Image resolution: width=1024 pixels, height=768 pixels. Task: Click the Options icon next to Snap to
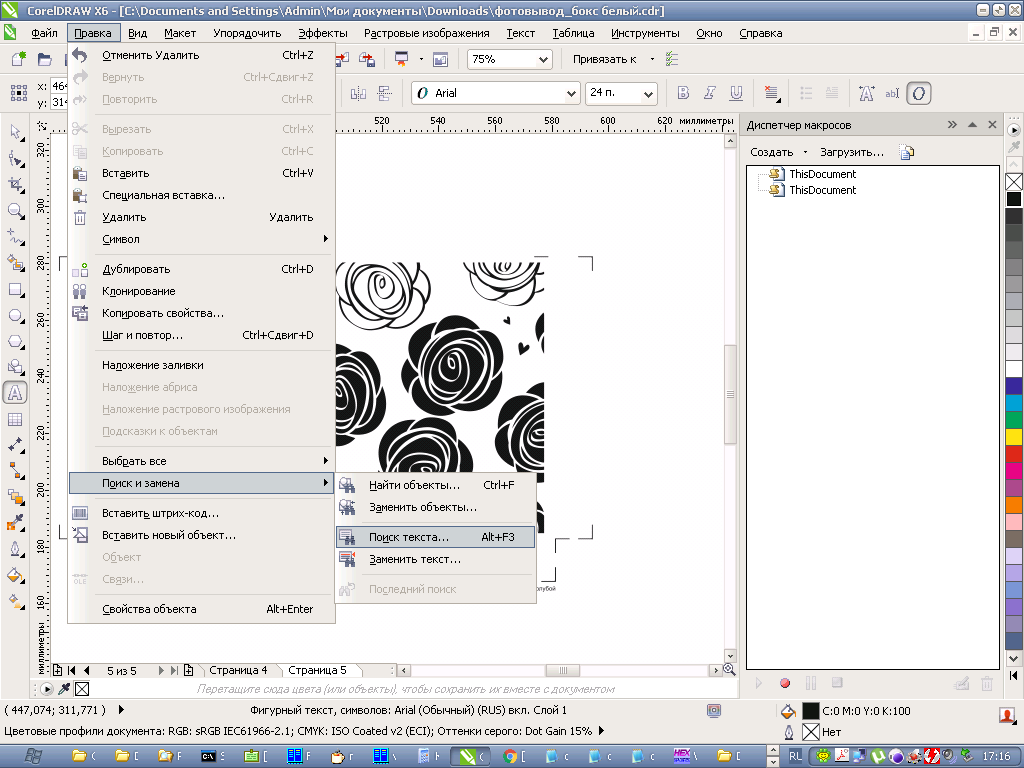[x=672, y=59]
